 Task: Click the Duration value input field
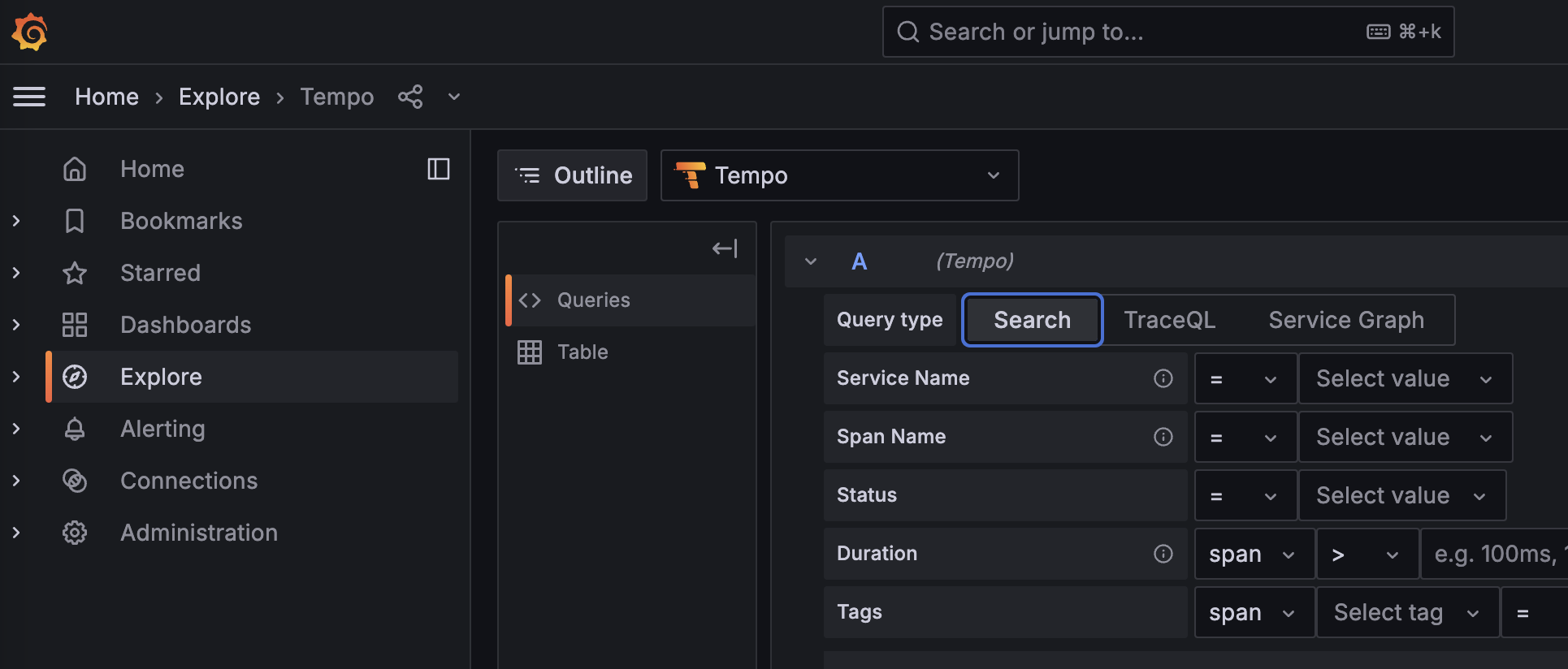(1495, 554)
